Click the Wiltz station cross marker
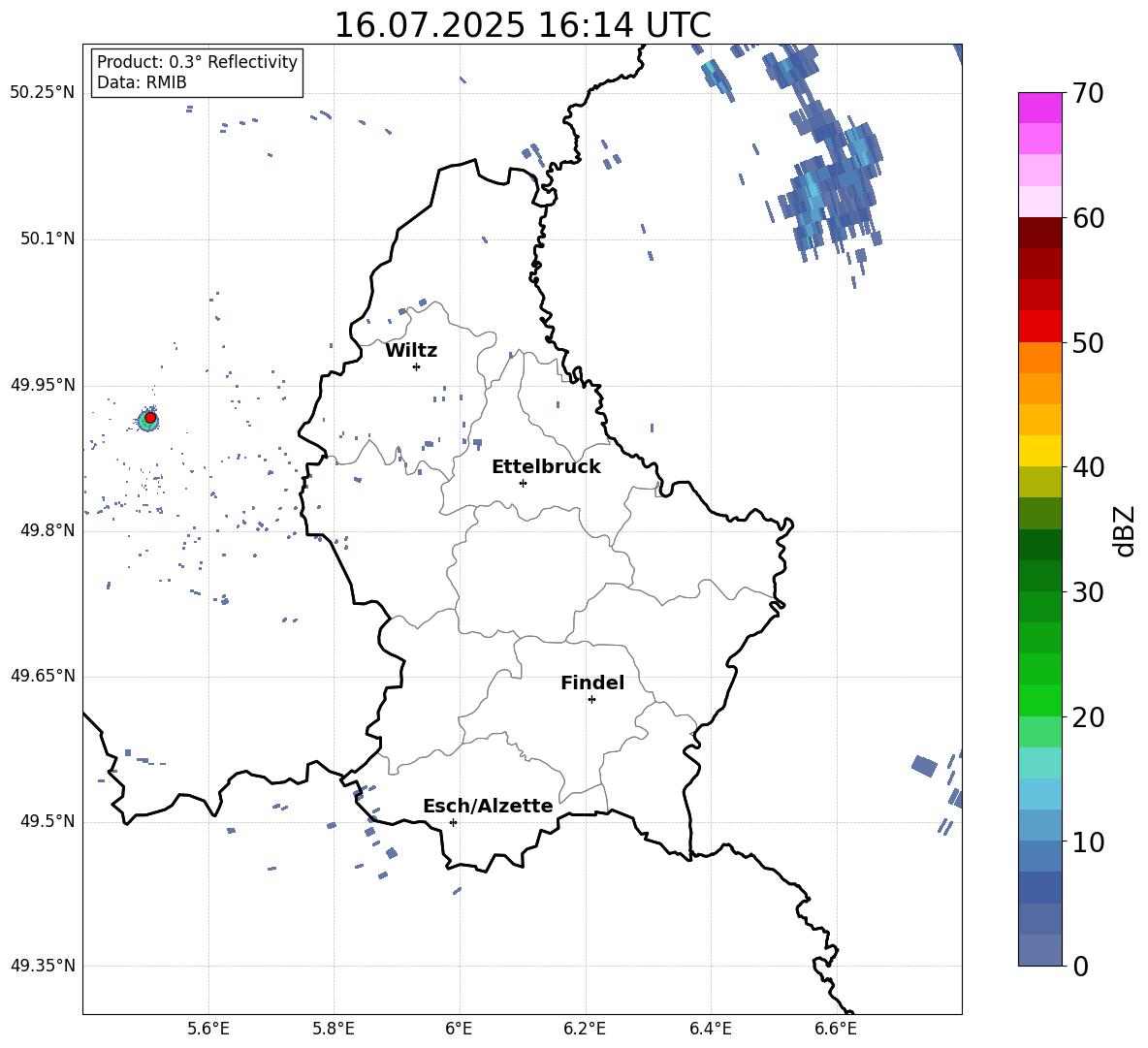The image size is (1148, 1048). (x=416, y=366)
